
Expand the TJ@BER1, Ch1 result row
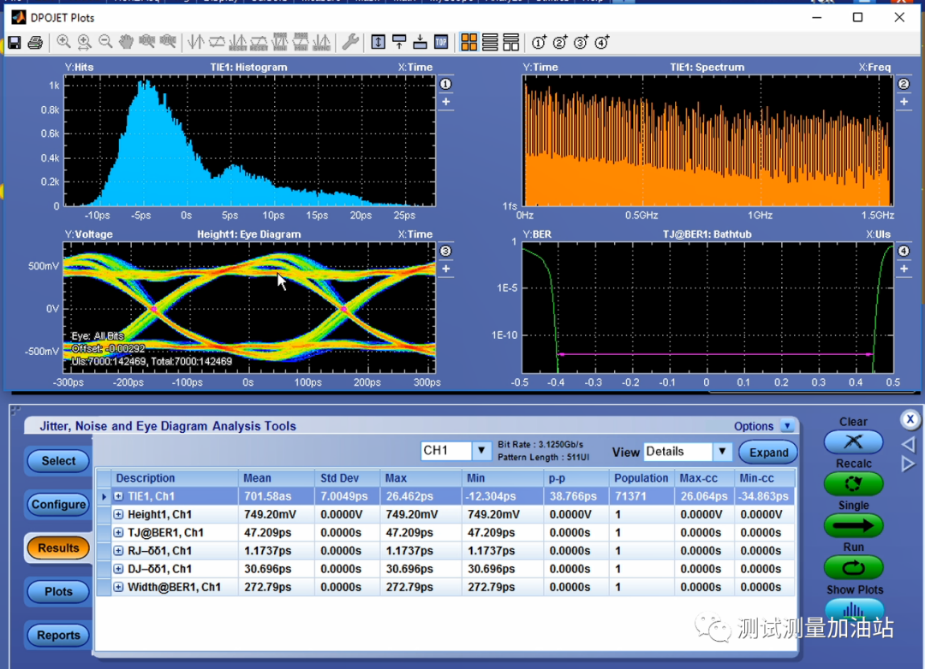(x=119, y=533)
